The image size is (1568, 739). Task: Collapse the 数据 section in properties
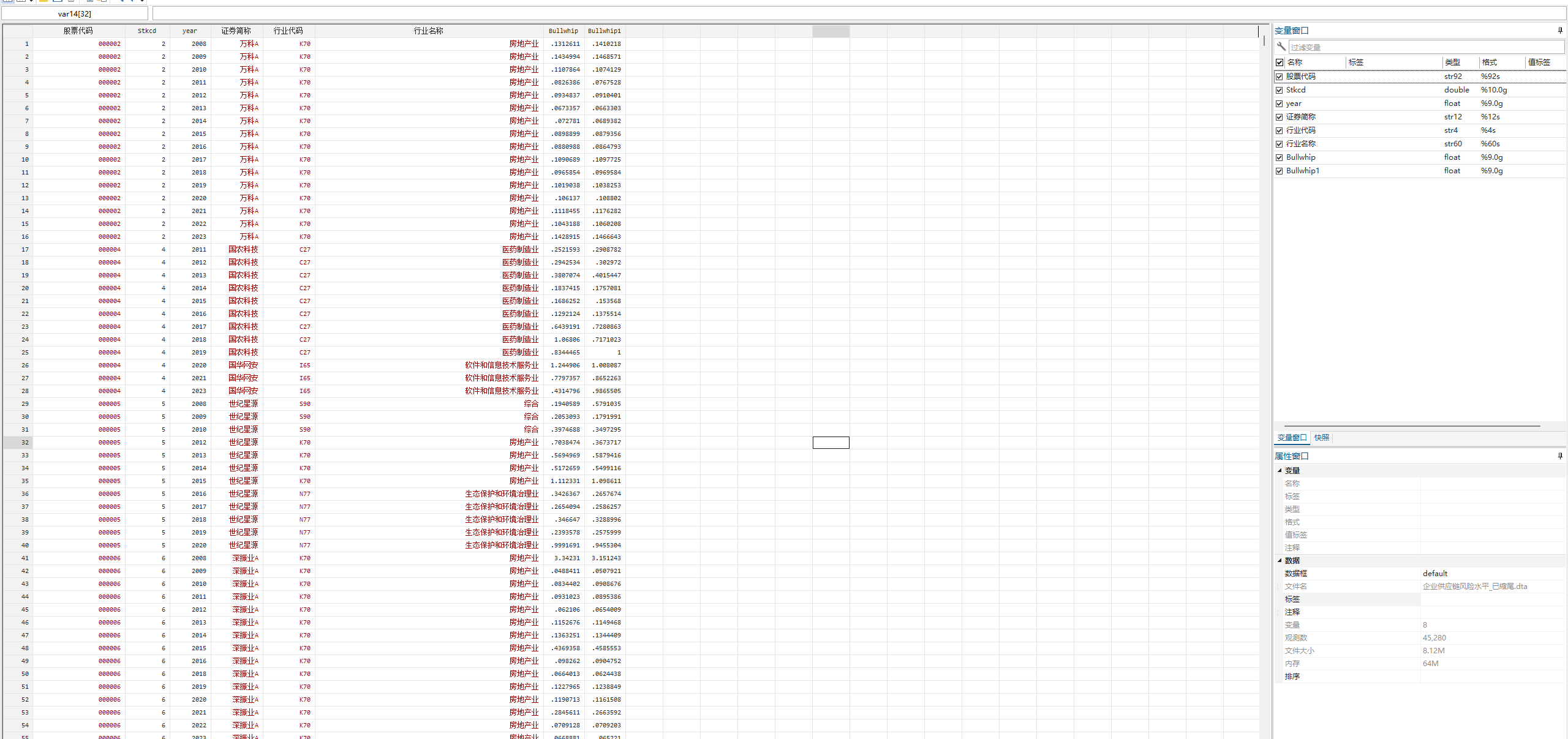(1280, 560)
